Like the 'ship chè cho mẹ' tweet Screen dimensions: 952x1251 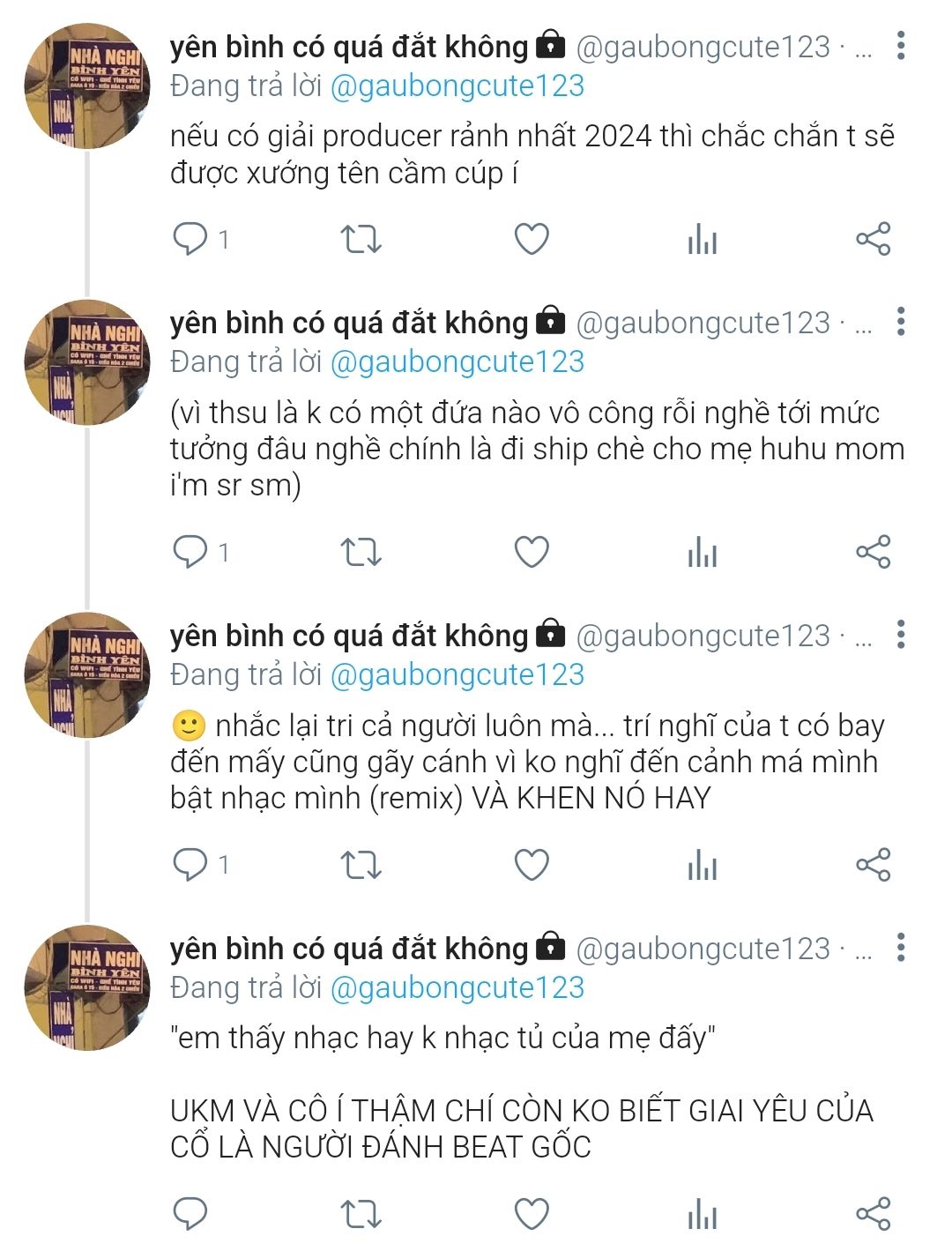point(532,552)
